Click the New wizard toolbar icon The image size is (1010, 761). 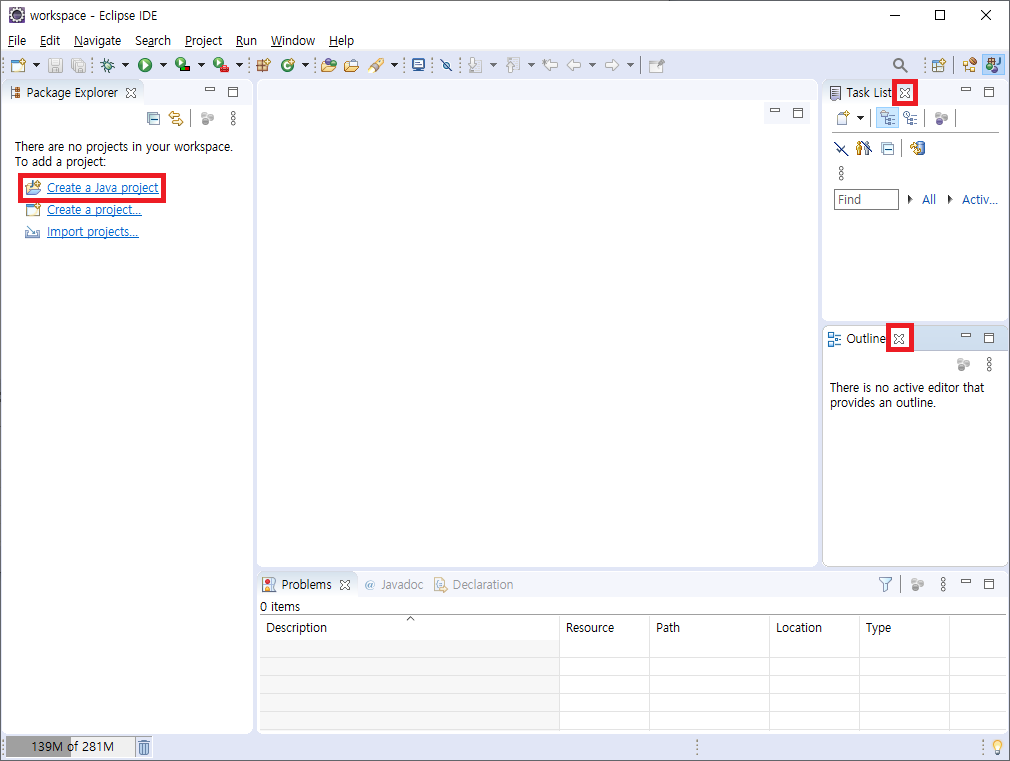point(19,65)
